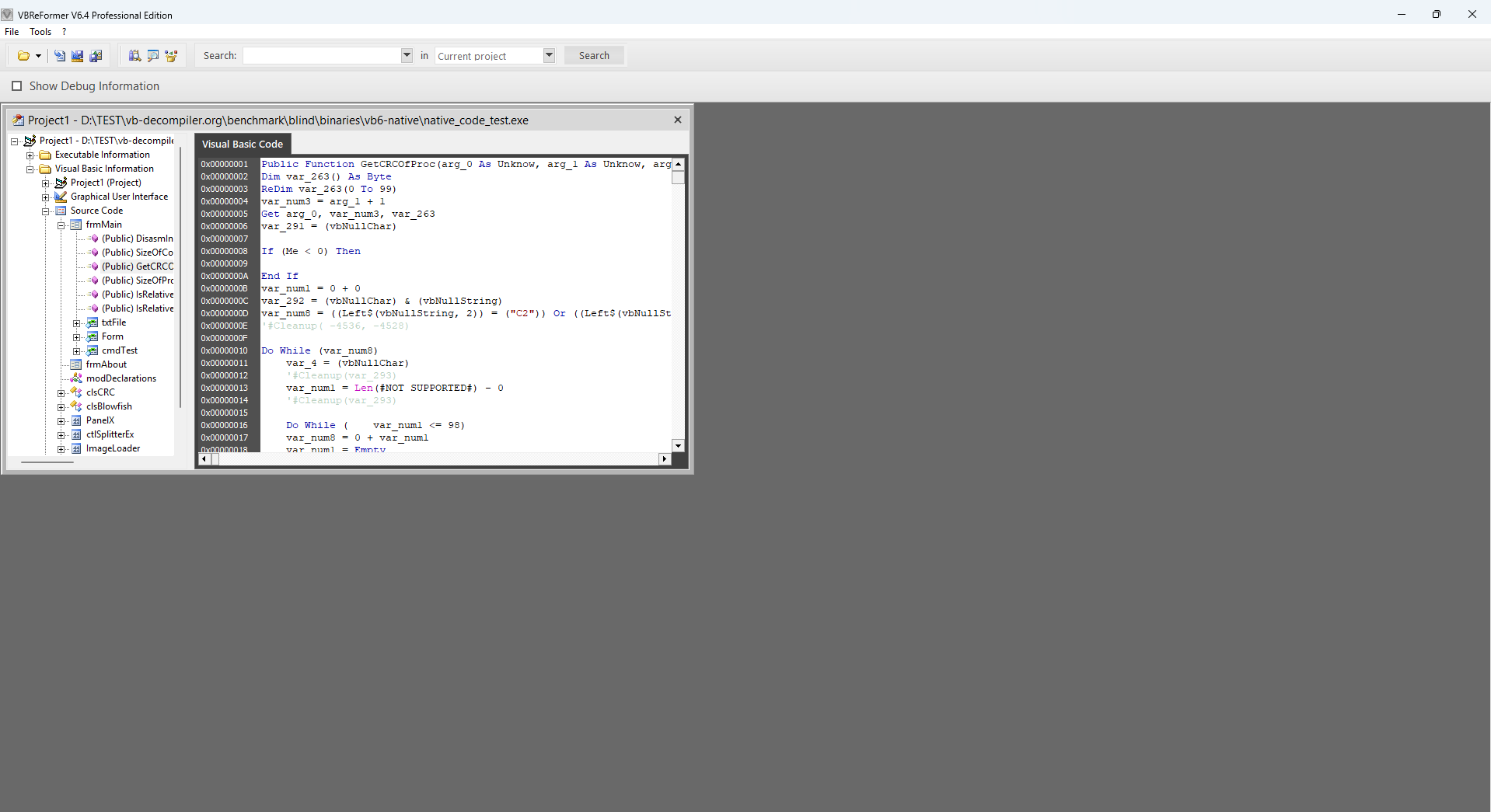1491x812 pixels.
Task: Click the blue floppy disk with ruler icon
Action: coord(78,56)
